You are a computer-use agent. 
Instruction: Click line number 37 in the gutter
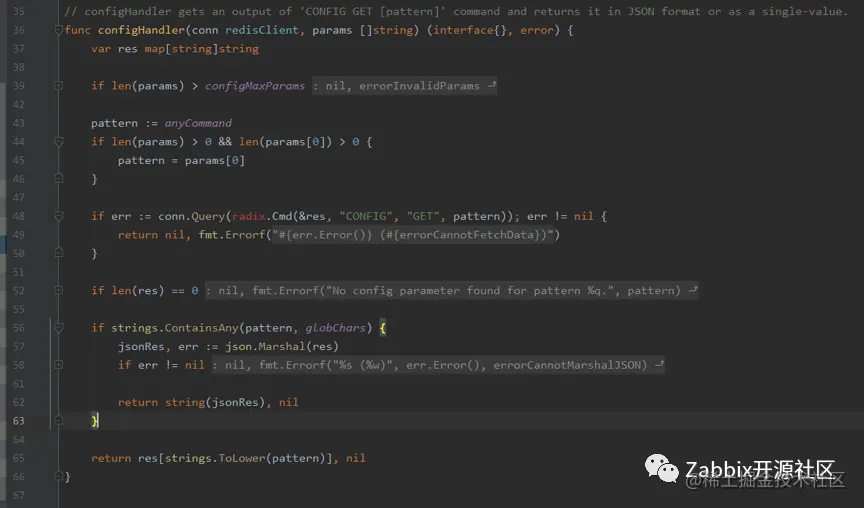(x=19, y=48)
